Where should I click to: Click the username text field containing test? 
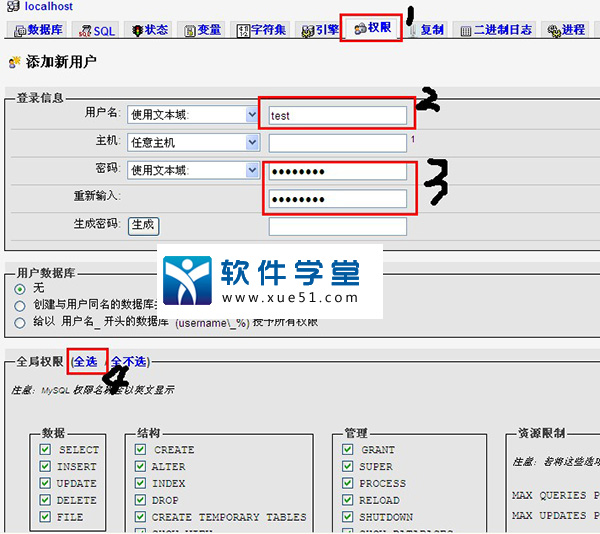[337, 115]
